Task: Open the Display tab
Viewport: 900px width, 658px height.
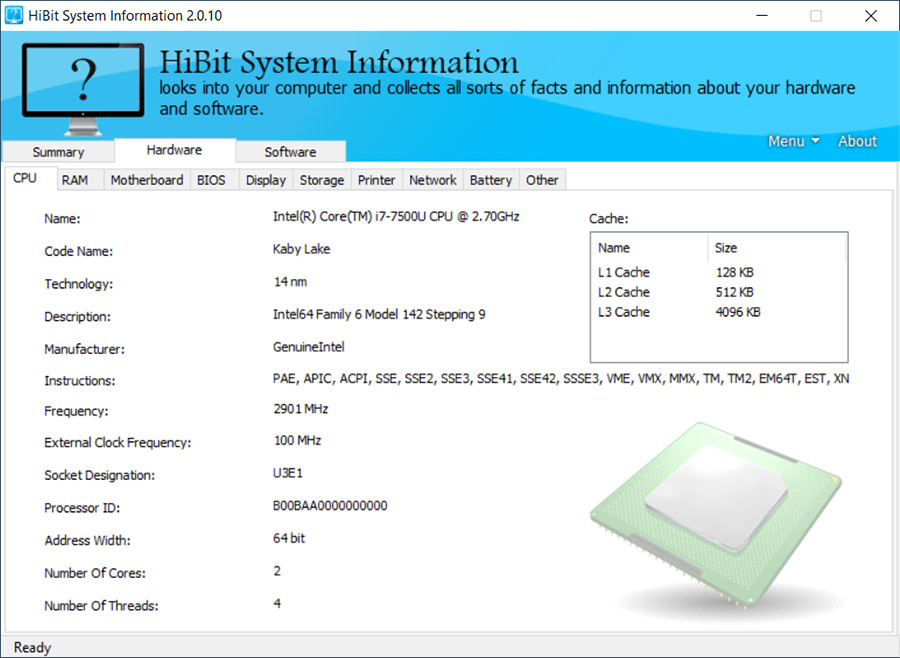Action: point(265,180)
